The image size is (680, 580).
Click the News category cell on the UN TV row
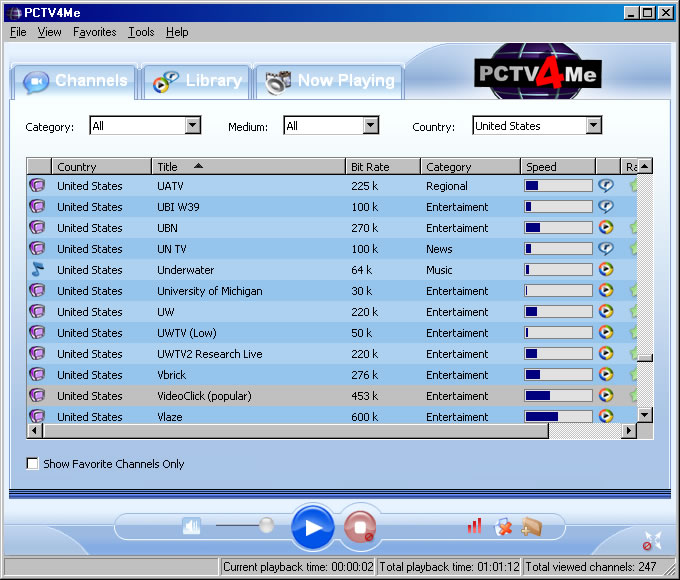(x=439, y=249)
